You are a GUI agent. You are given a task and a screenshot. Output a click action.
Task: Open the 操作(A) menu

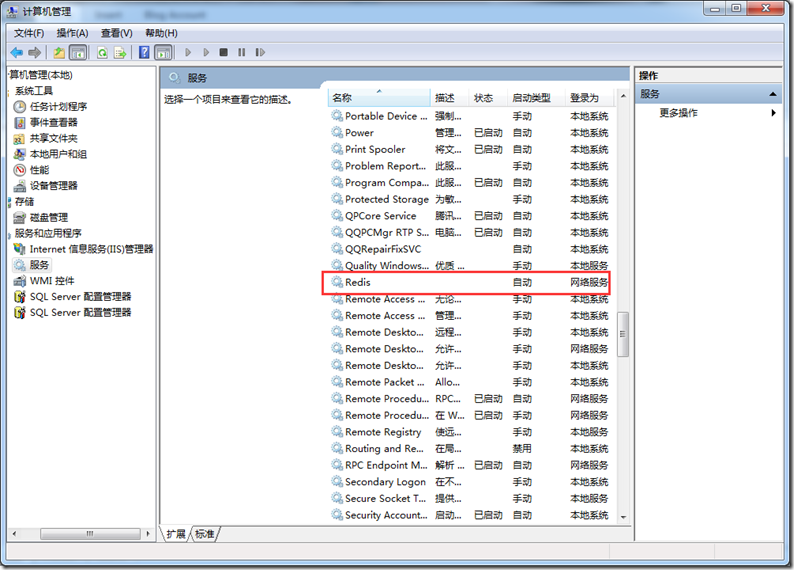pyautogui.click(x=72, y=33)
